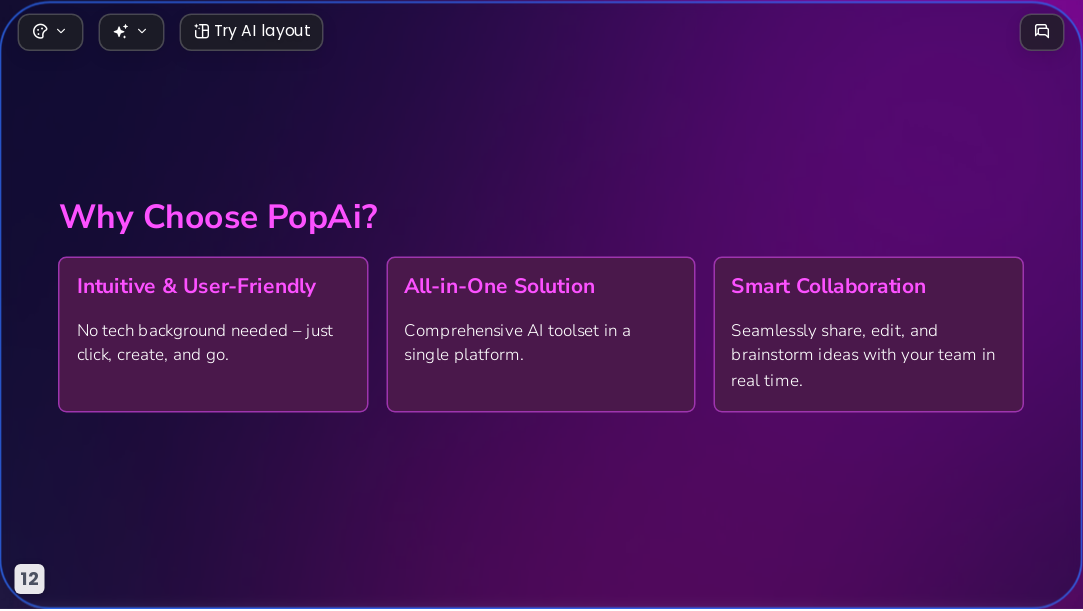
Task: Select the 'Why Choose PopAi?' heading
Action: pyautogui.click(x=218, y=217)
